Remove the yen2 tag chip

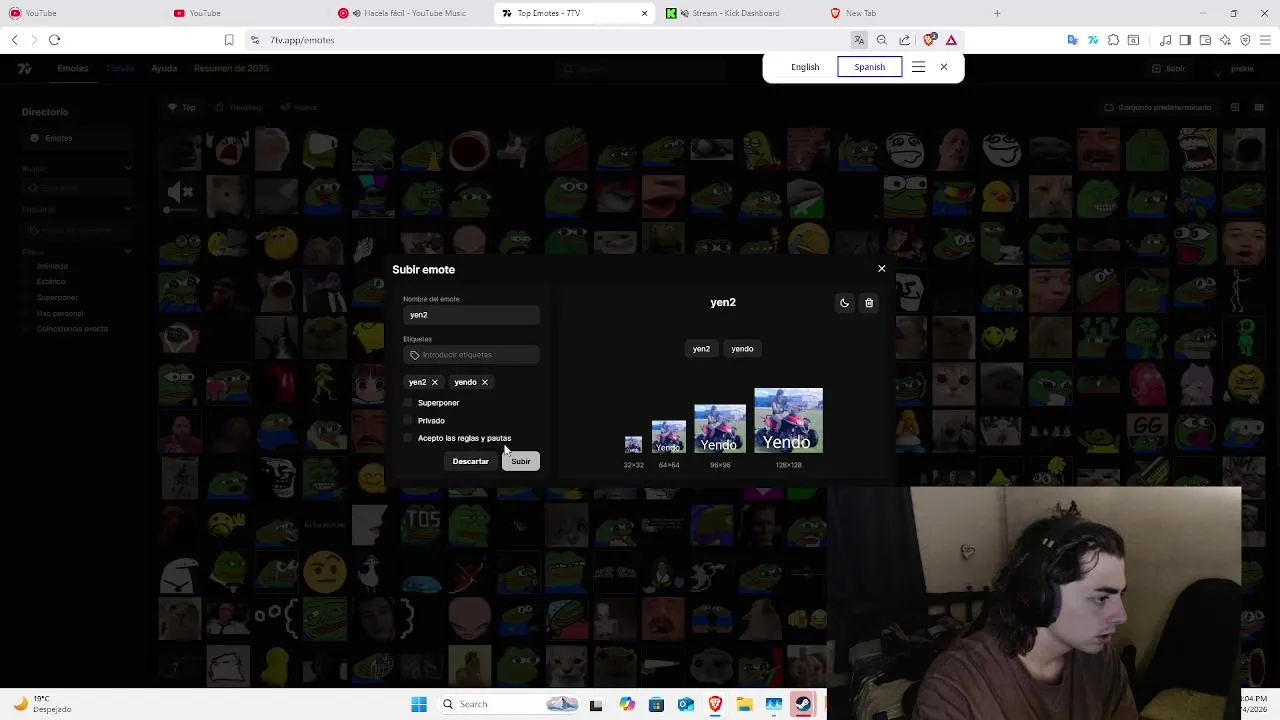(435, 382)
